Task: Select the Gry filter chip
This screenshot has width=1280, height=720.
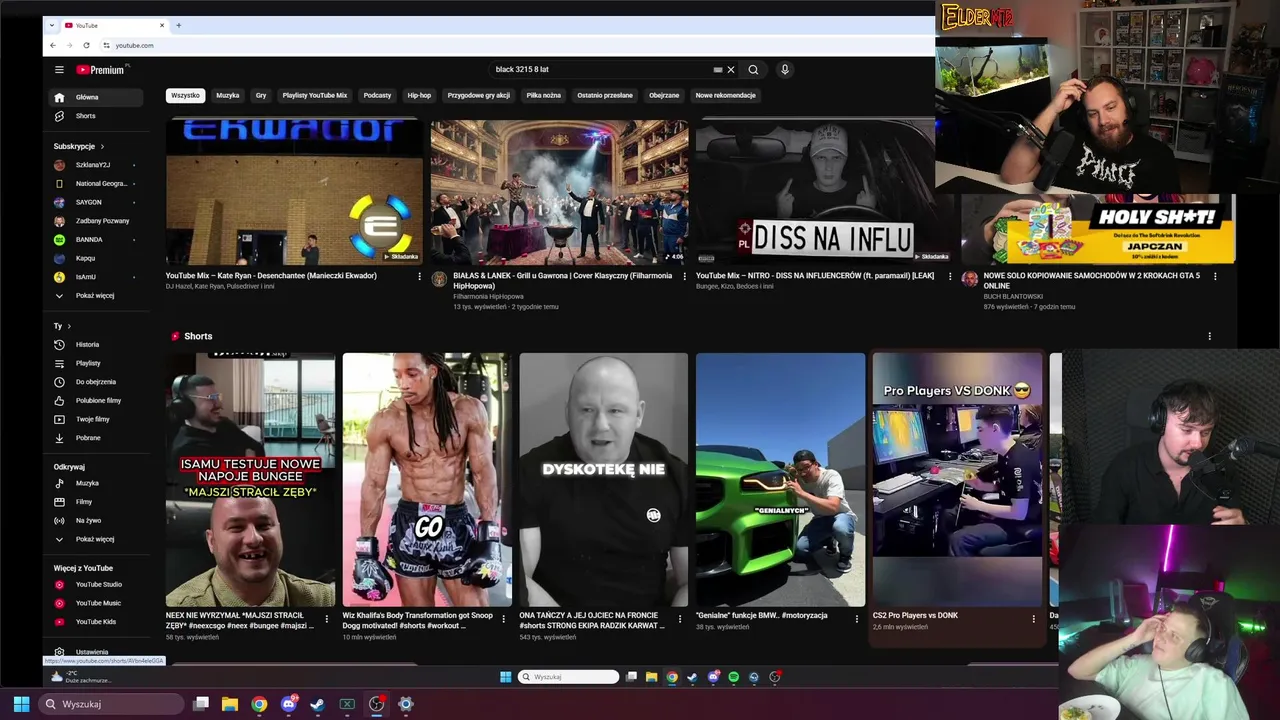Action: pyautogui.click(x=261, y=95)
